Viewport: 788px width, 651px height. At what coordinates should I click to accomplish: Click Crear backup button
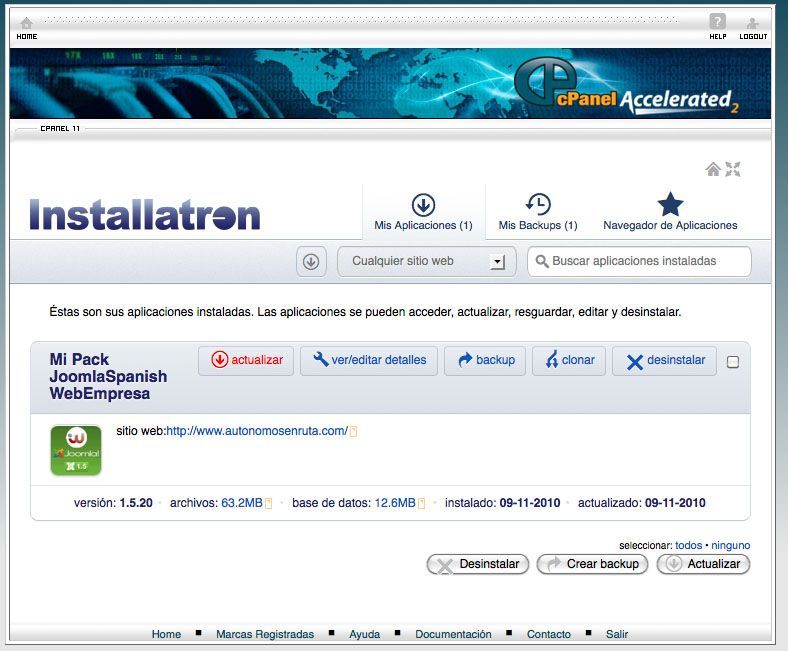coord(593,564)
